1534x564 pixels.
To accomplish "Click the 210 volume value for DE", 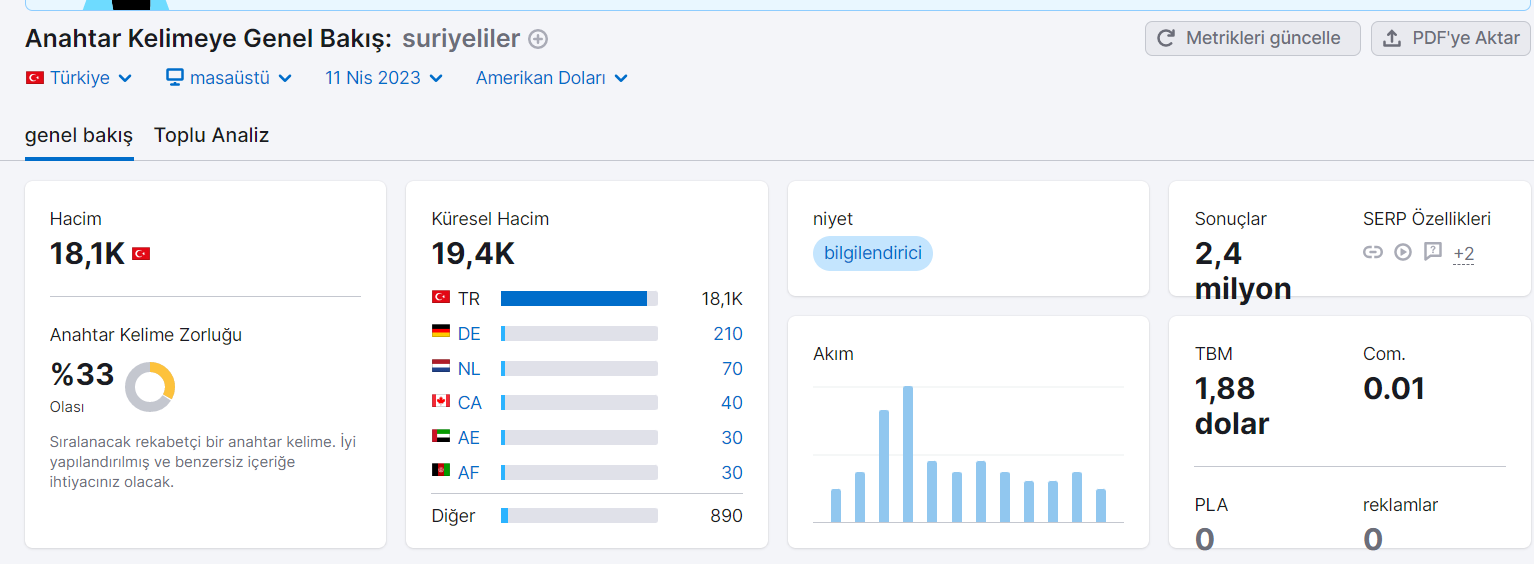I will click(728, 334).
